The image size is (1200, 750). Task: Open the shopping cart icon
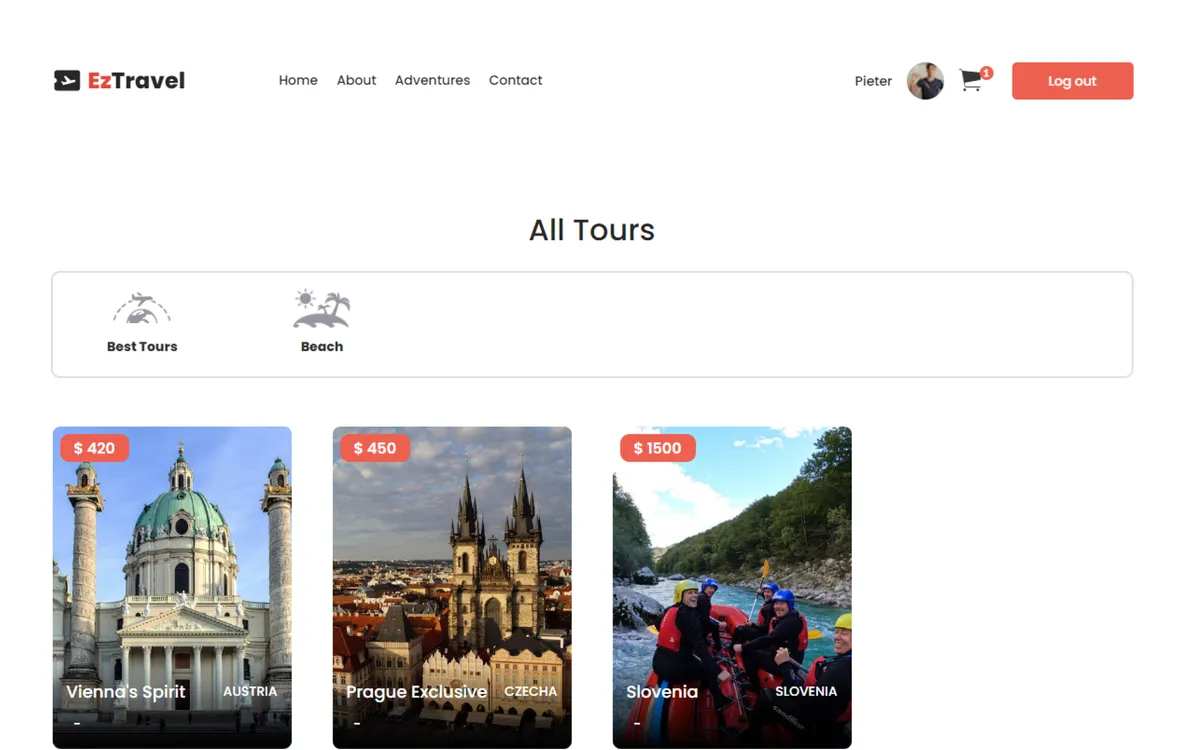(x=970, y=81)
